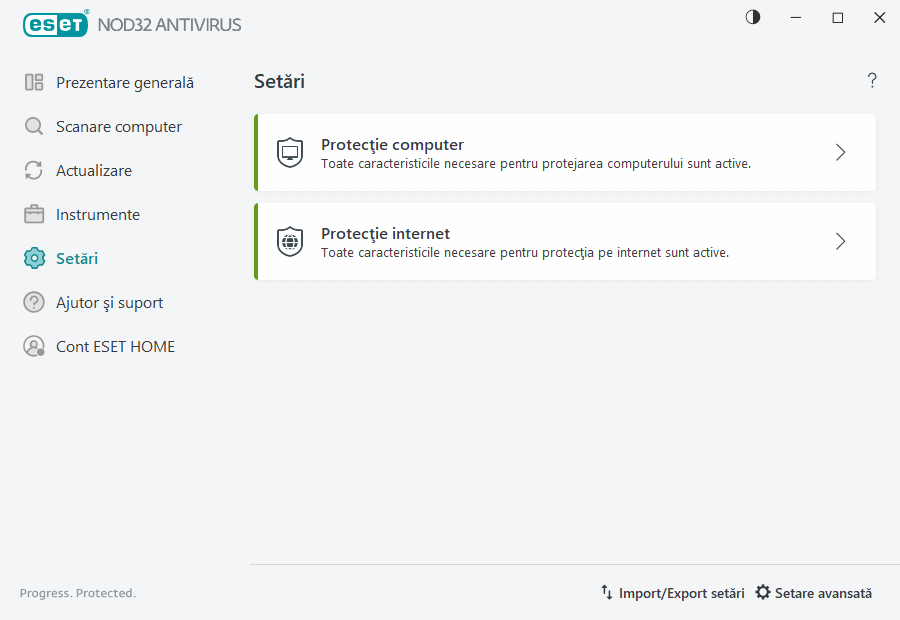Select Scanare computer in the sidebar menu
The height and width of the screenshot is (620, 900).
[120, 126]
